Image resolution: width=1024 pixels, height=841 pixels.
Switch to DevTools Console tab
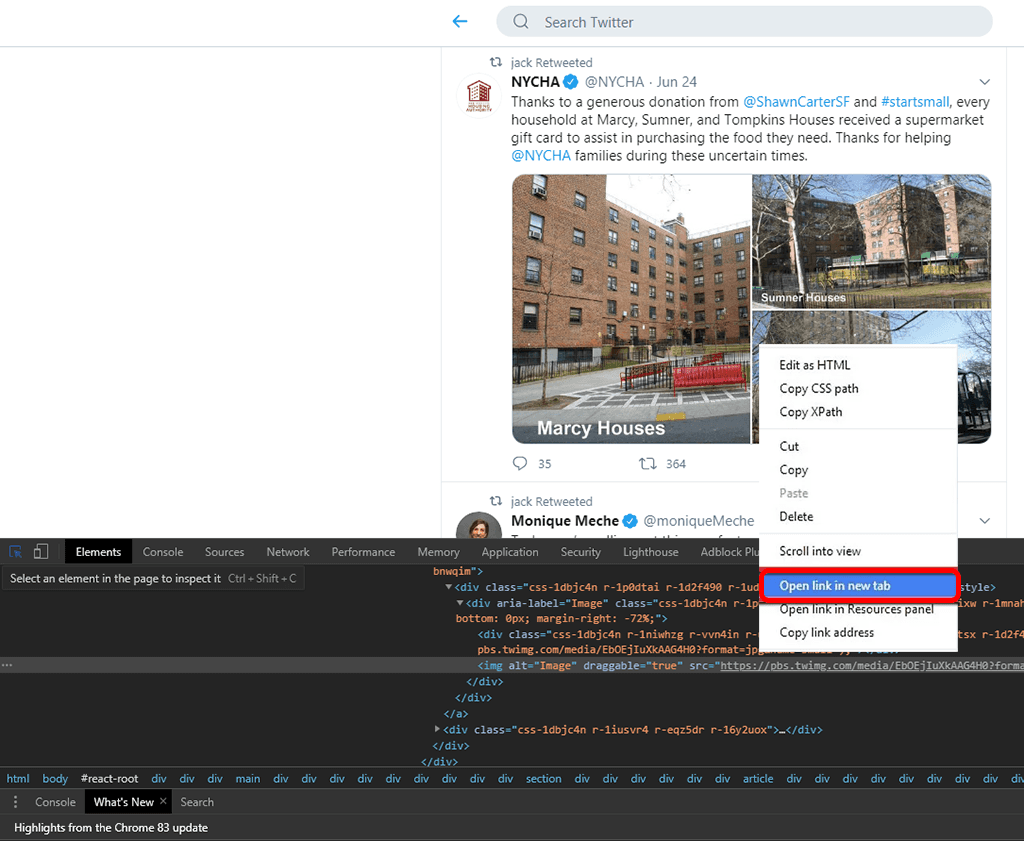[163, 552]
